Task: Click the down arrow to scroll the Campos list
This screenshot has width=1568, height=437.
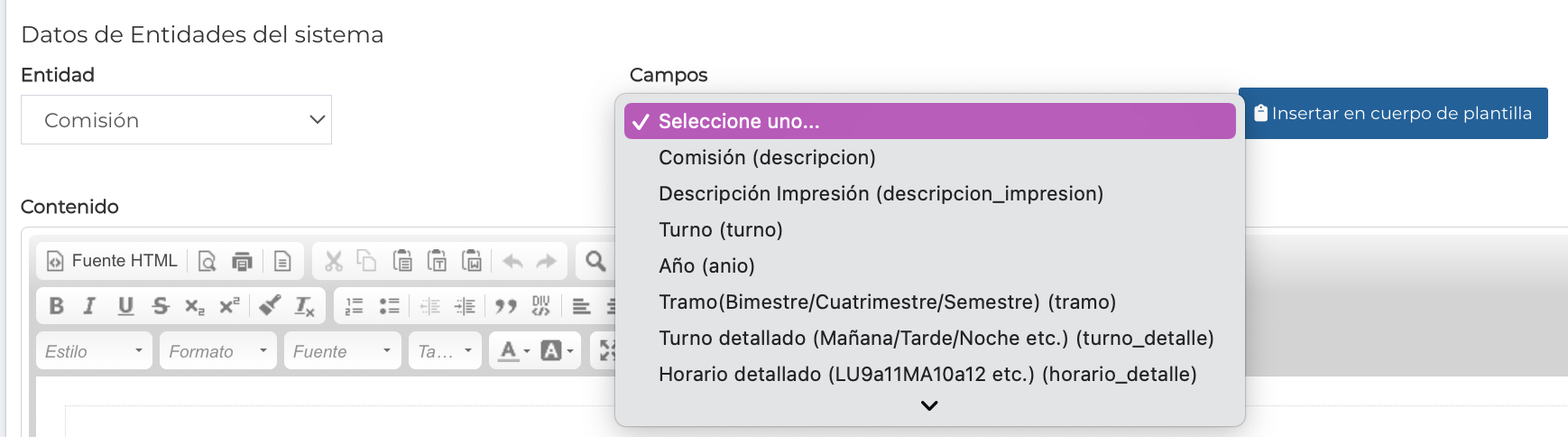Action: tap(929, 405)
